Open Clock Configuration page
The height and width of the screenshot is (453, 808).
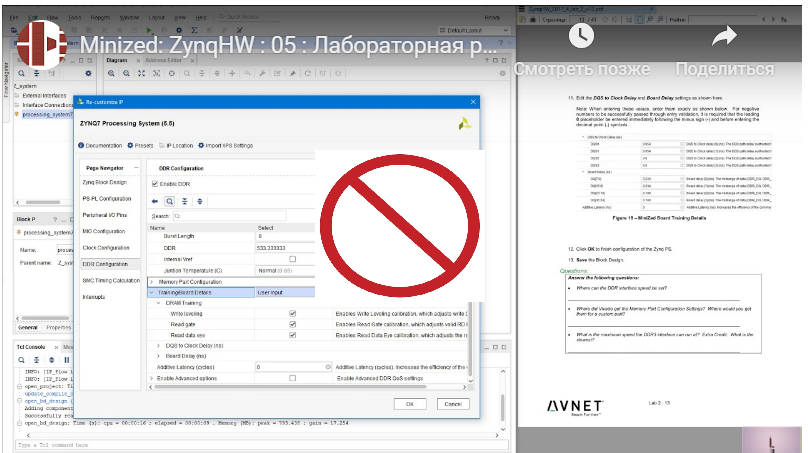(106, 247)
